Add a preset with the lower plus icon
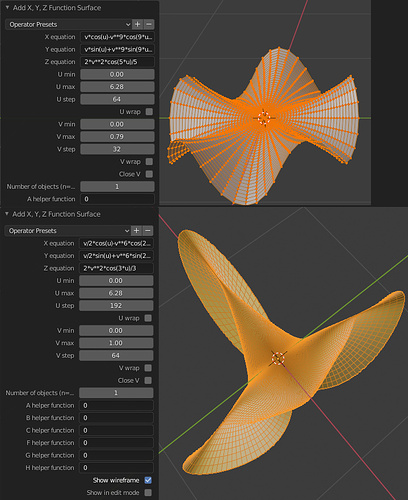Image resolution: width=408 pixels, height=500 pixels. [136, 231]
